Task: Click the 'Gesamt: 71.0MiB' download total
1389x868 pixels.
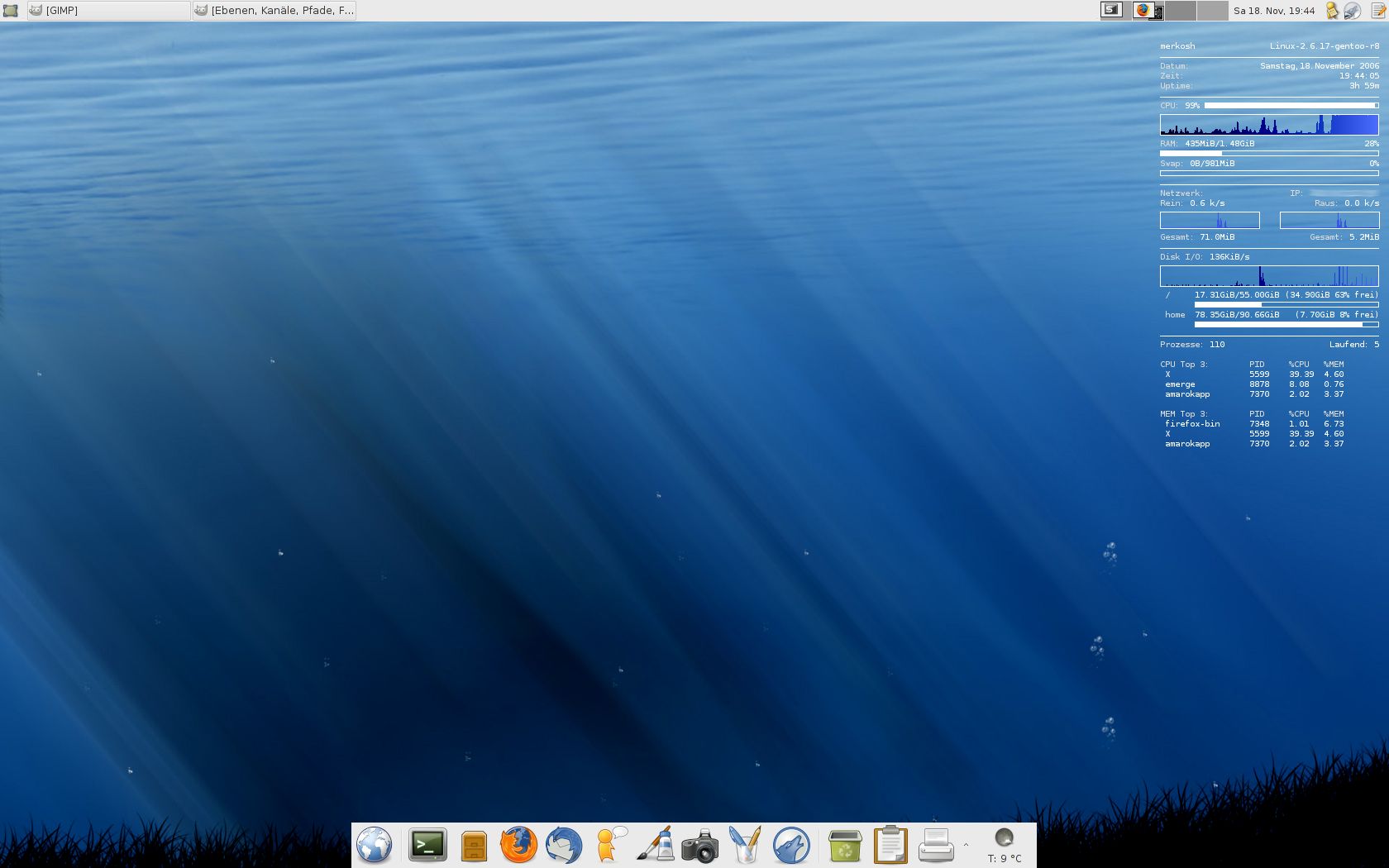Action: (x=1197, y=237)
